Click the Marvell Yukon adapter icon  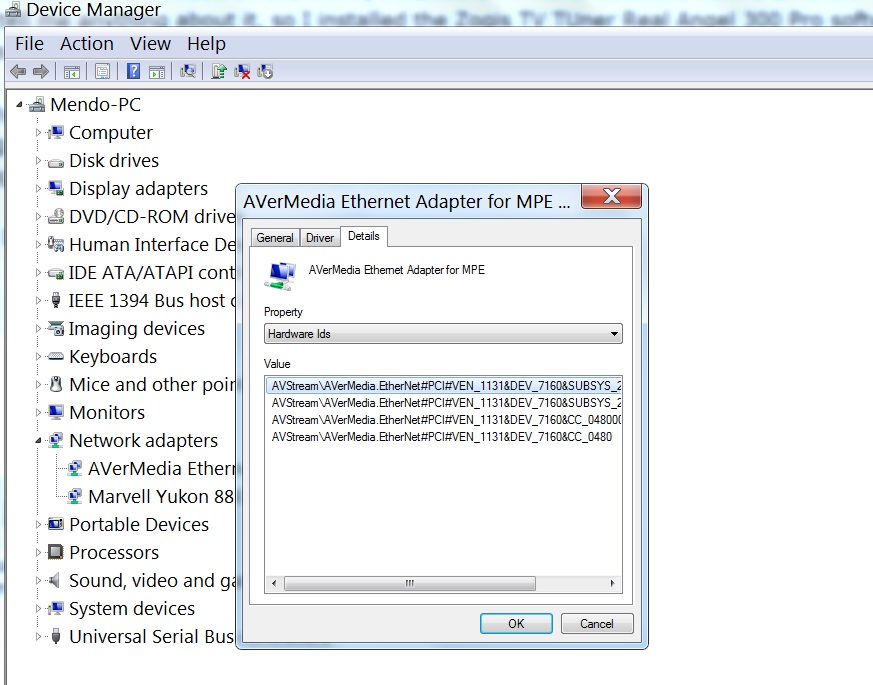point(75,496)
